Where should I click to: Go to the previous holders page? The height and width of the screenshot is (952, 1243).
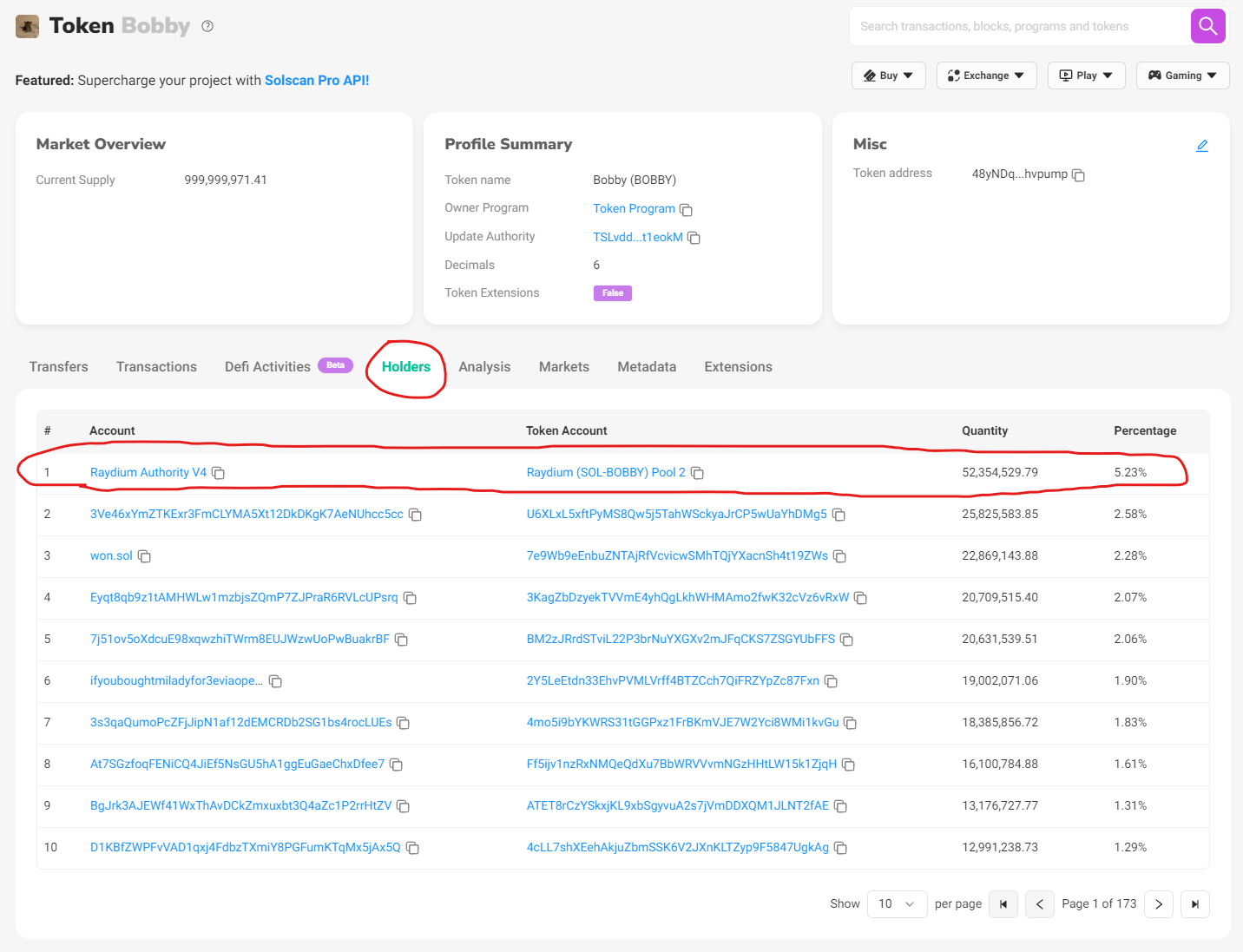coord(1039,904)
